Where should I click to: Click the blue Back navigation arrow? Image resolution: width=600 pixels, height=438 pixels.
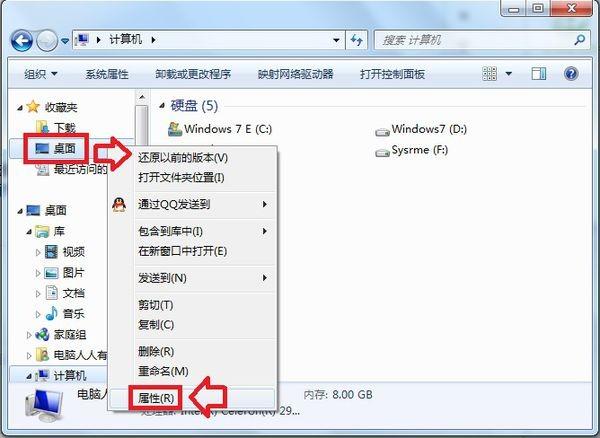click(x=21, y=40)
